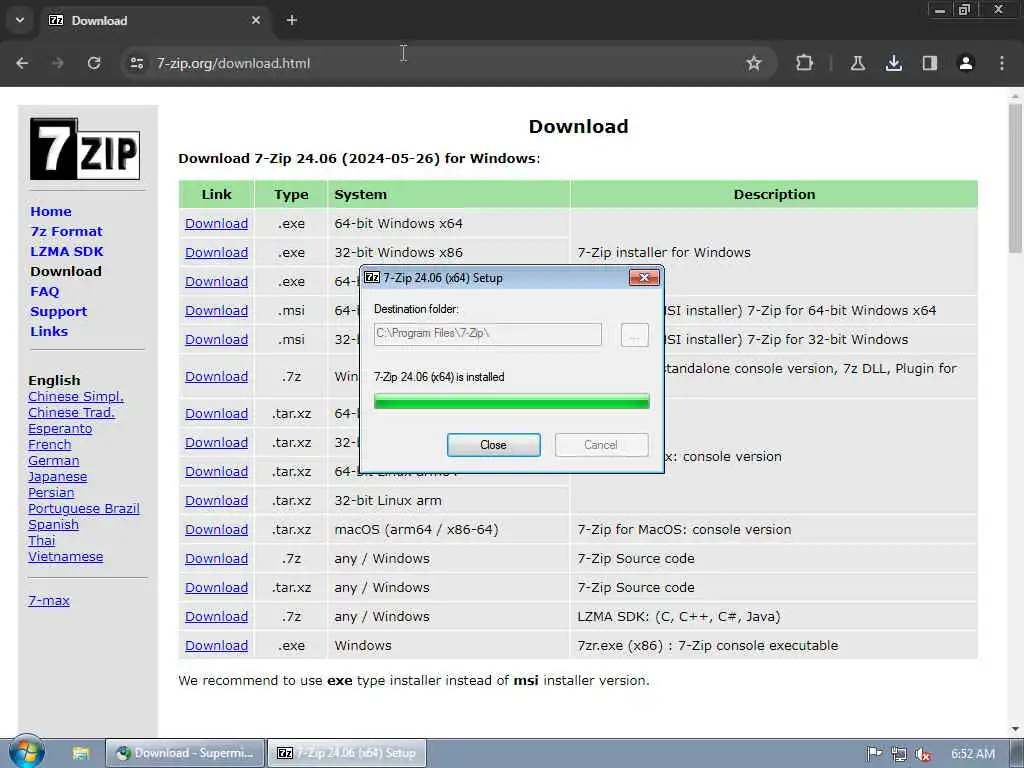The width and height of the screenshot is (1024, 768).
Task: Close the Download browser tab
Action: (x=256, y=20)
